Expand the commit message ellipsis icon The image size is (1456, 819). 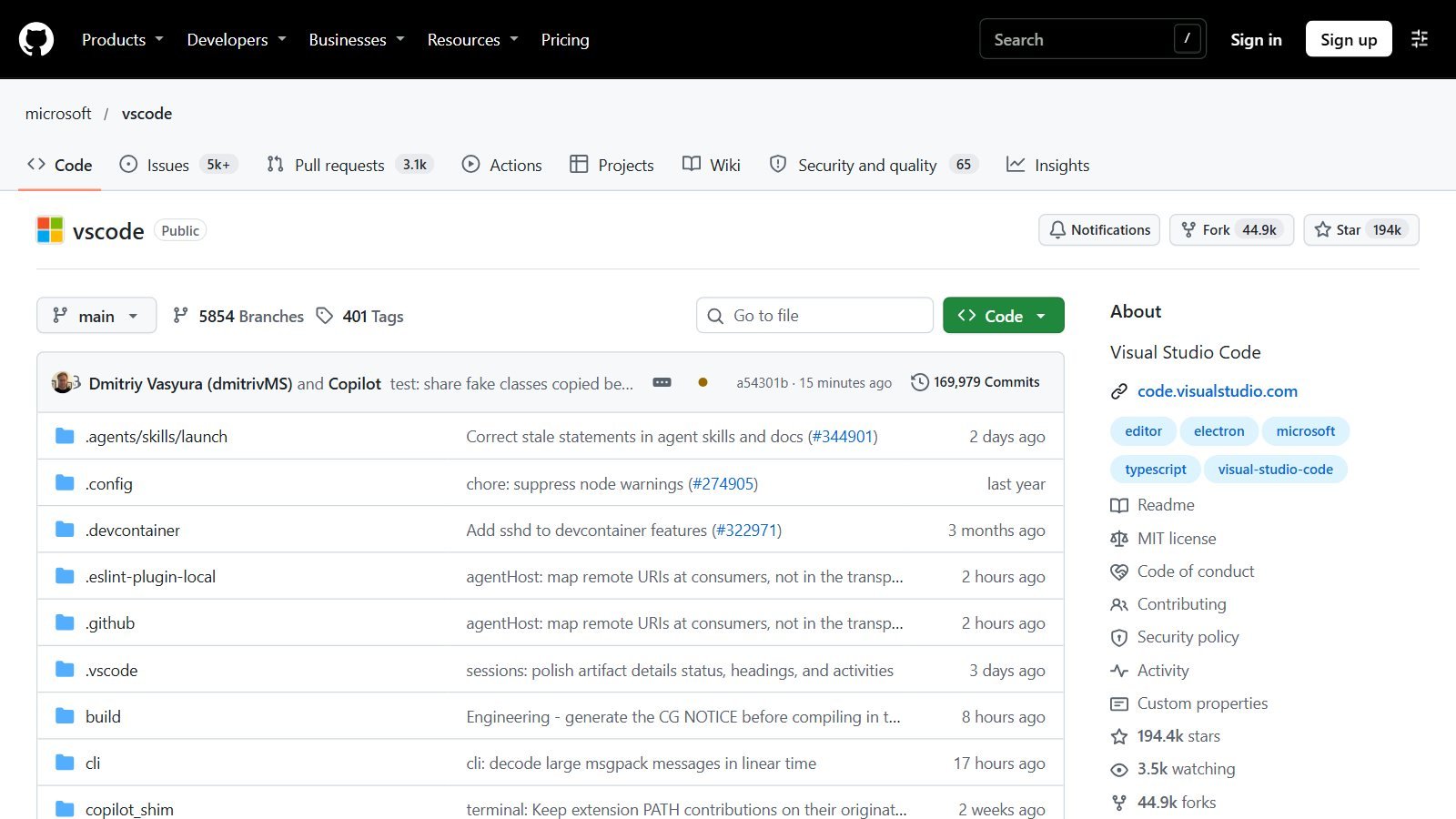coord(662,382)
